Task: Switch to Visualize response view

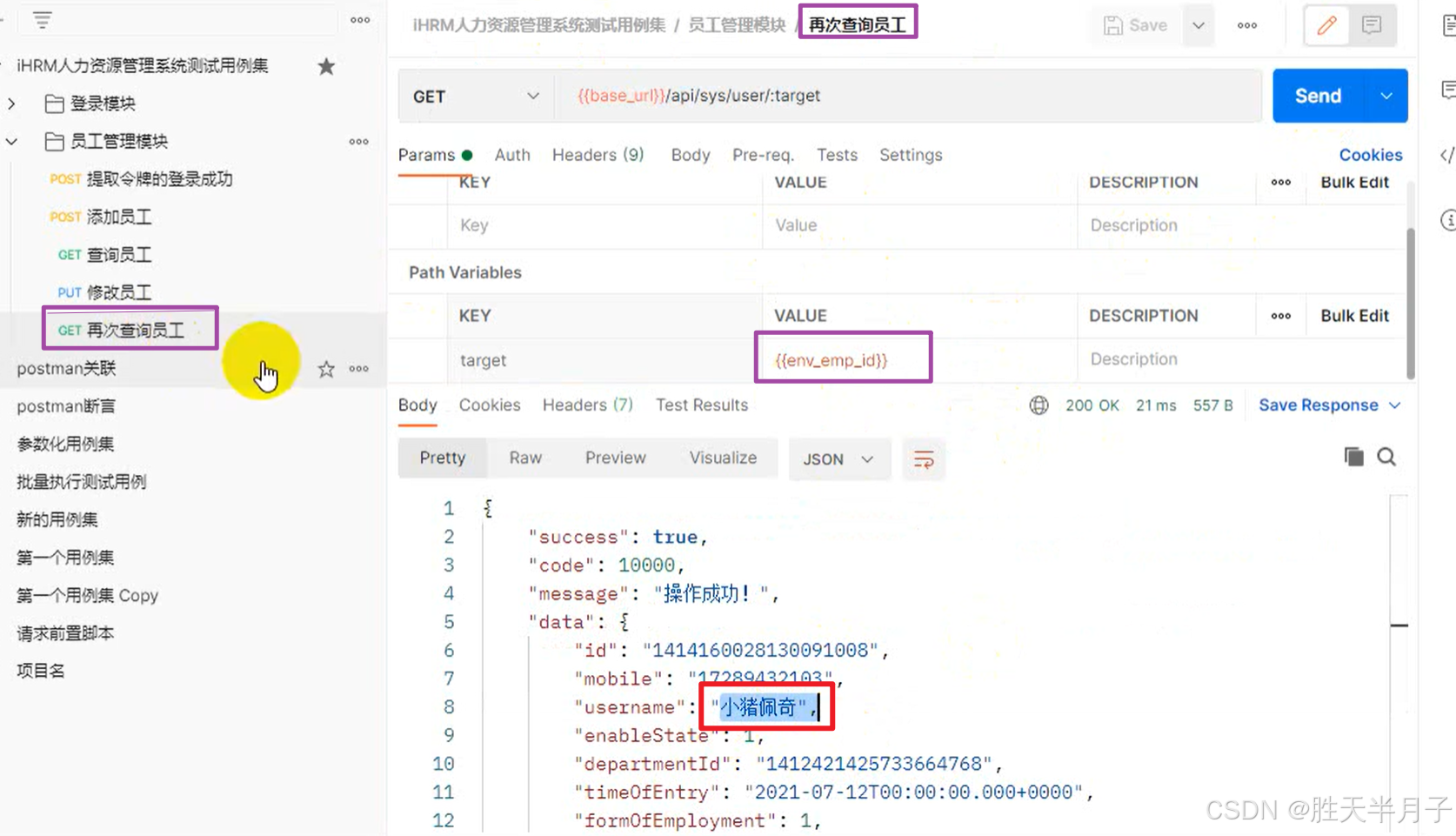Action: point(723,458)
